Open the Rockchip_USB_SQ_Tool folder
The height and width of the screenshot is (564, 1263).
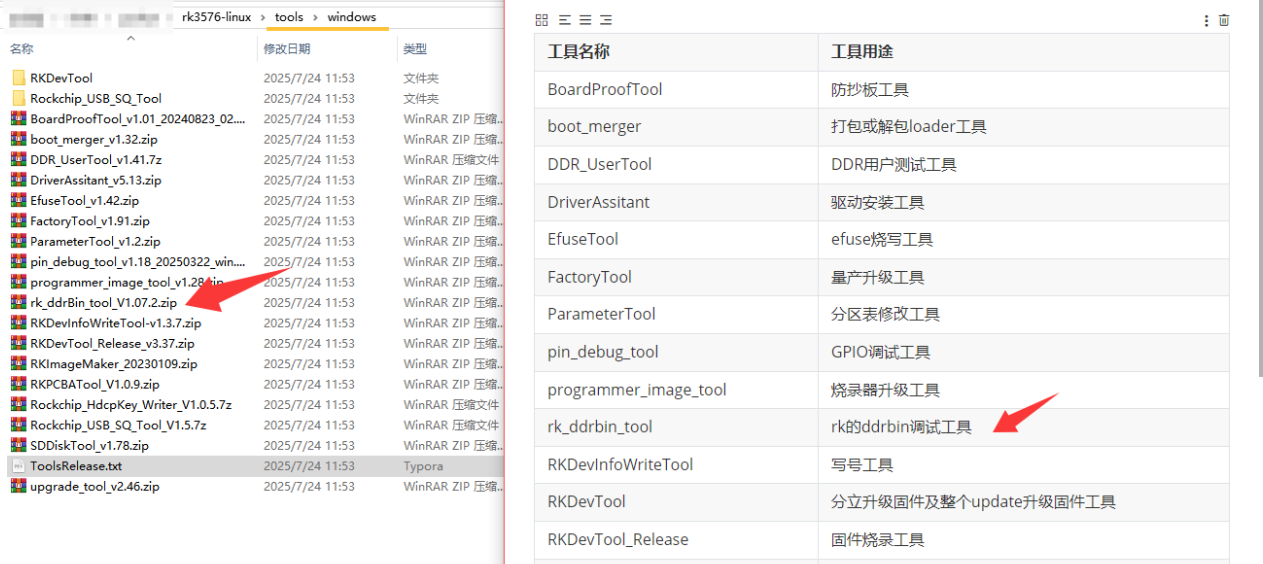pyautogui.click(x=95, y=98)
